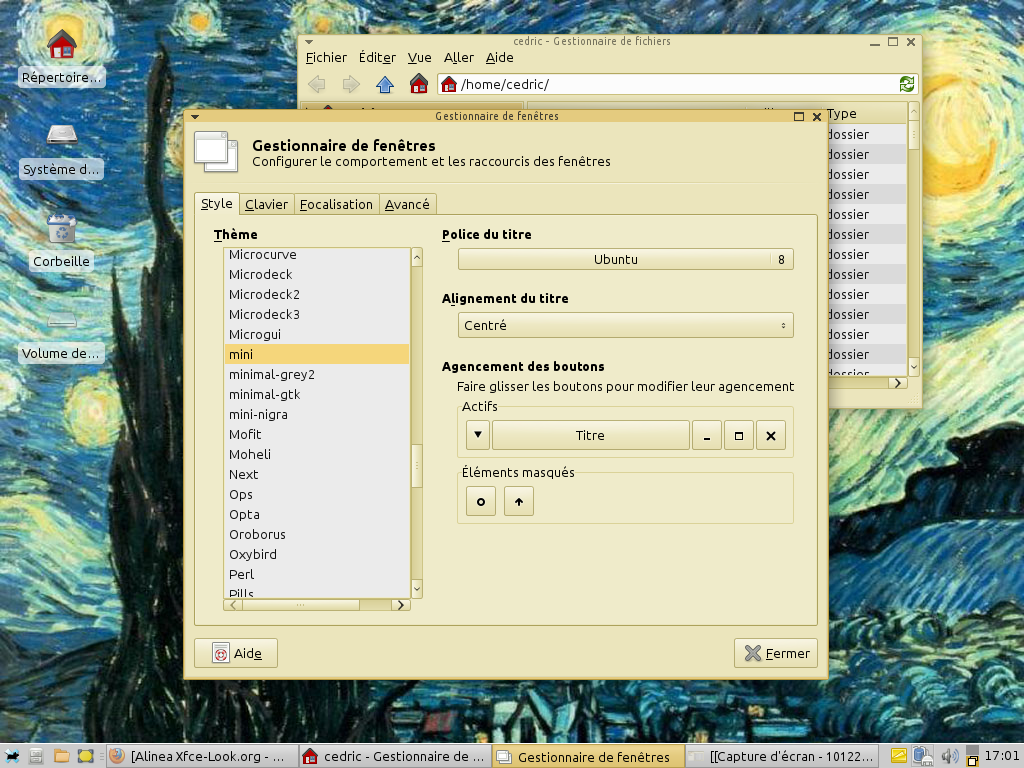
Task: Select the Microgui theme
Action: click(x=317, y=334)
